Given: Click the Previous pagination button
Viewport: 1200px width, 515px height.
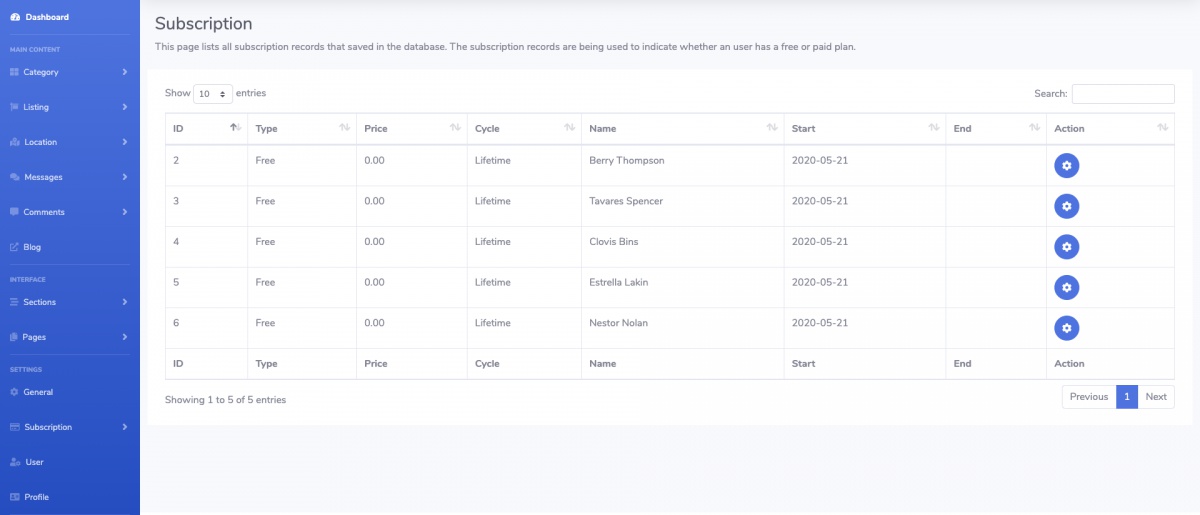Looking at the screenshot, I should 1088,397.
